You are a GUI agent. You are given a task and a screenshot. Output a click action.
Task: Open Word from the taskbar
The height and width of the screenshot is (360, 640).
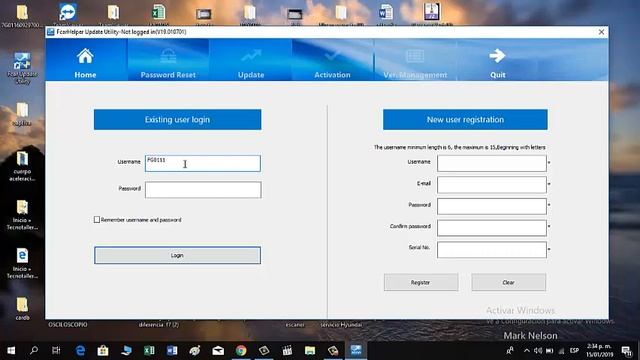pyautogui.click(x=172, y=350)
